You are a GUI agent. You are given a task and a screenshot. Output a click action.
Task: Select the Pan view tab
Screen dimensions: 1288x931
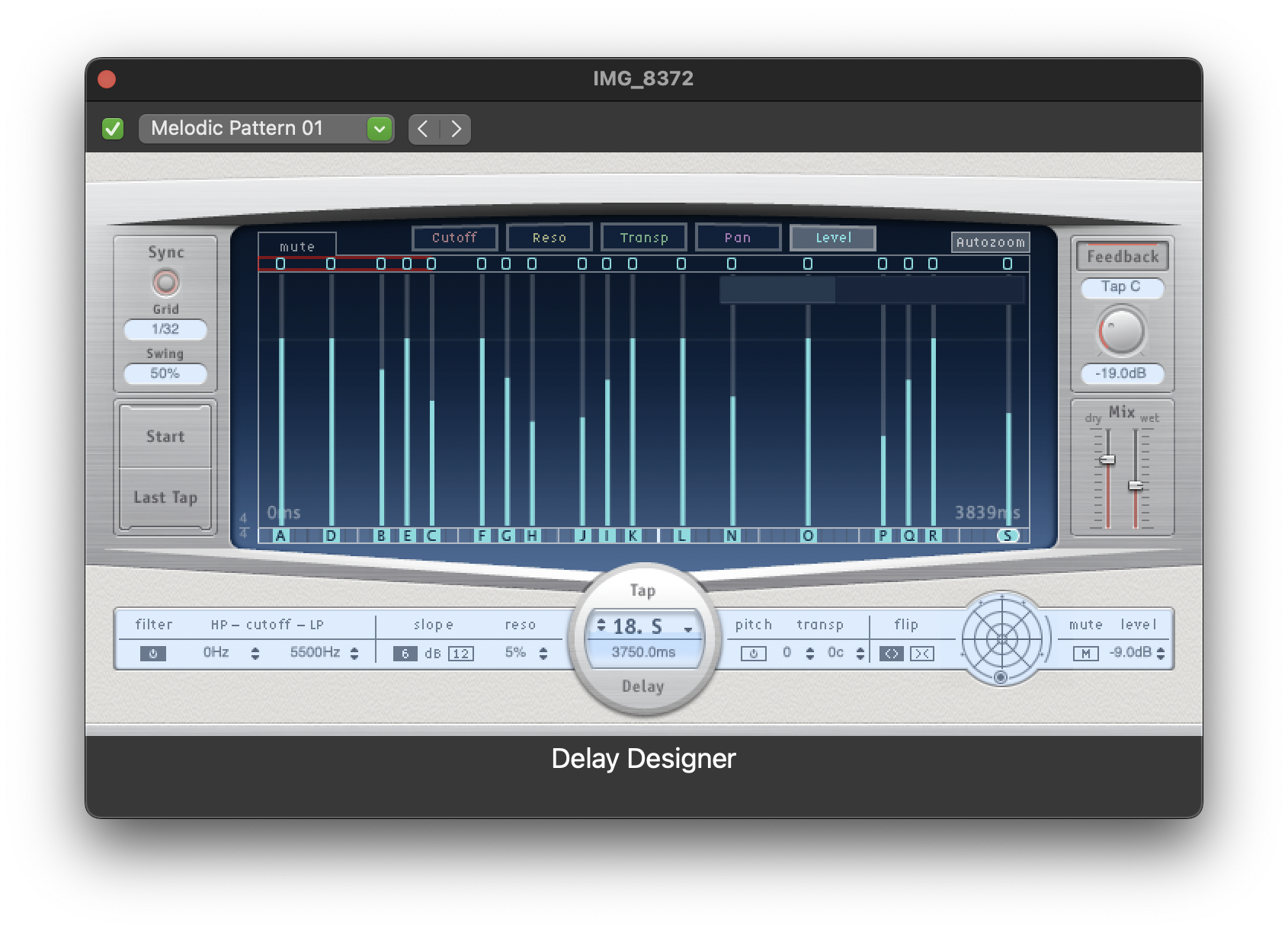pos(738,238)
